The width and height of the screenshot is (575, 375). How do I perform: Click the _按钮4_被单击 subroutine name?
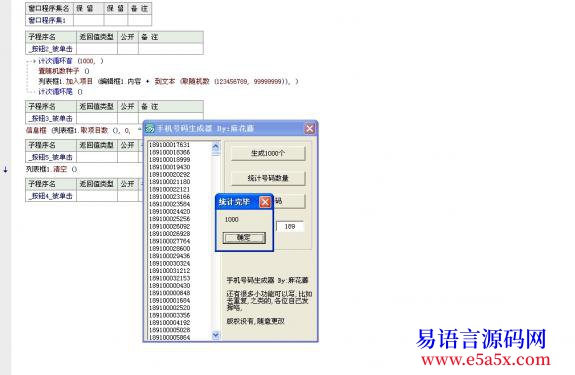coord(51,196)
